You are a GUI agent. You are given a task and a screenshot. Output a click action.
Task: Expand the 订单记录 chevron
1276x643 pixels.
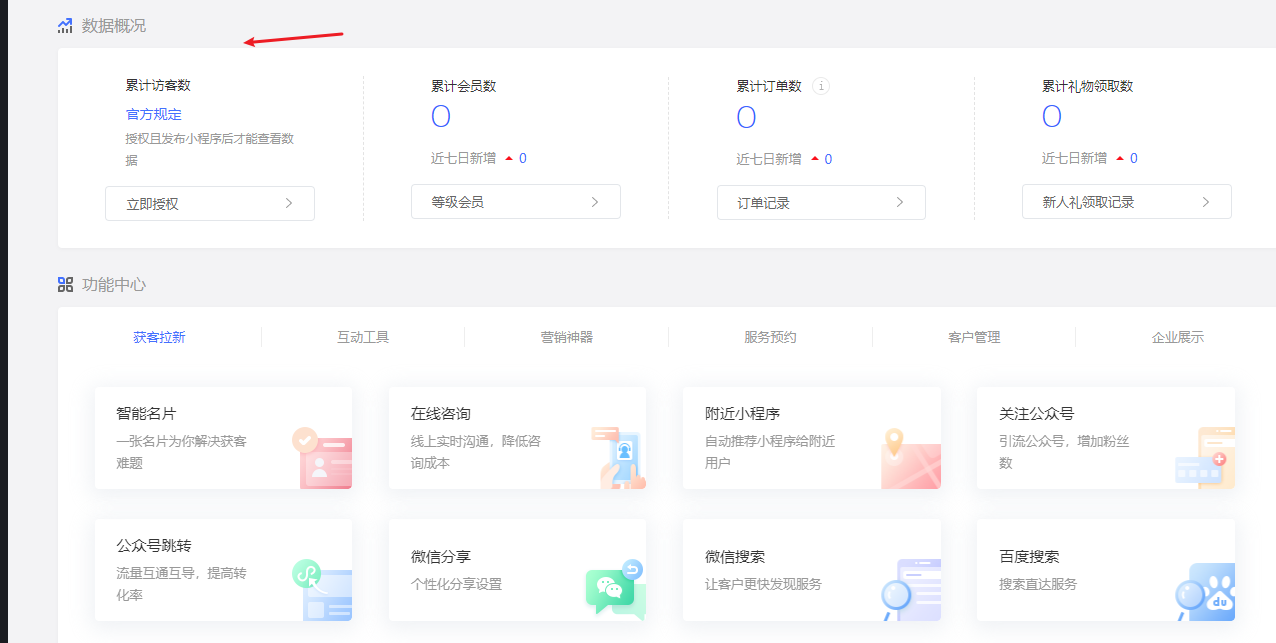(x=899, y=202)
